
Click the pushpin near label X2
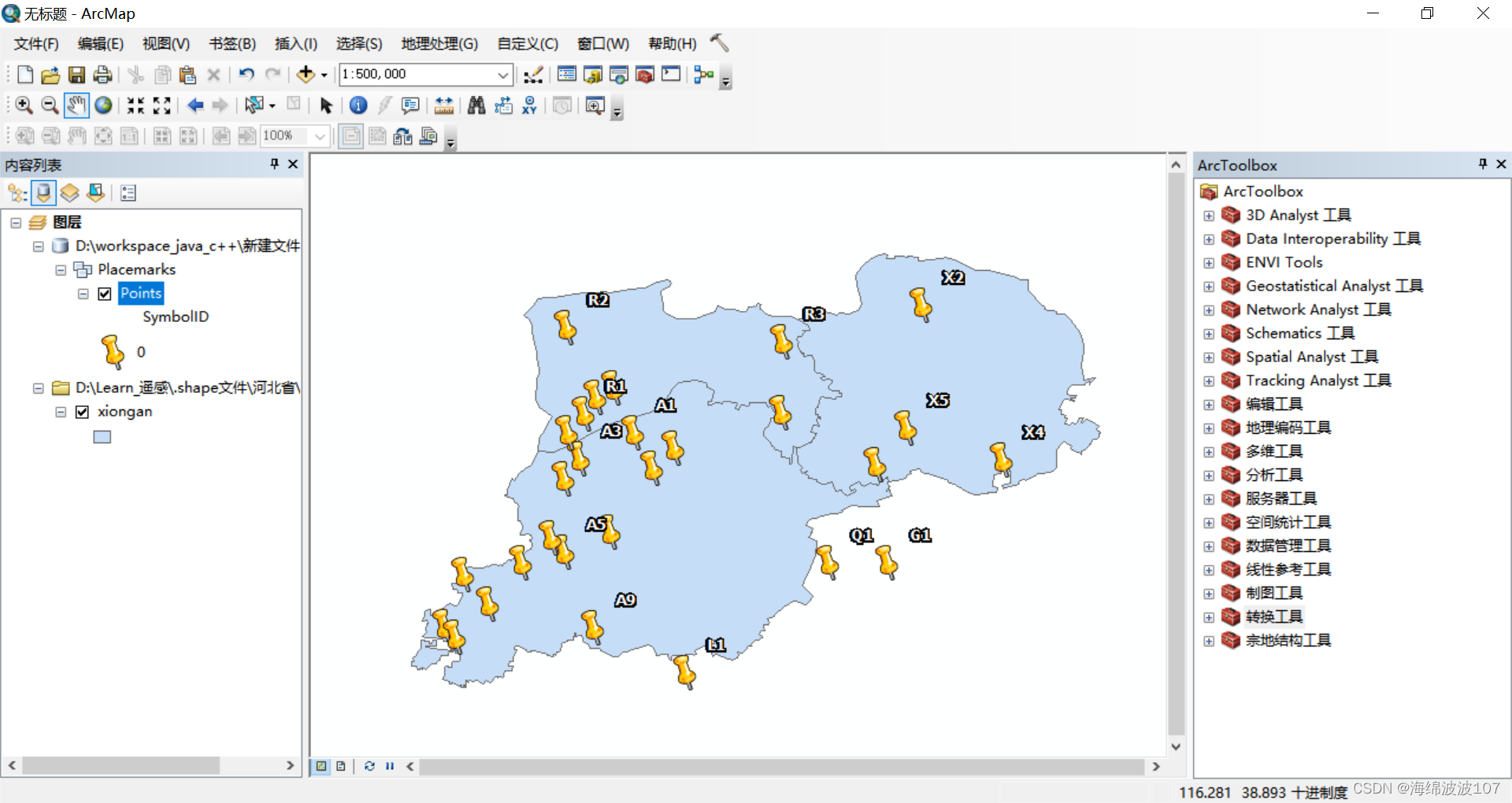pos(921,304)
